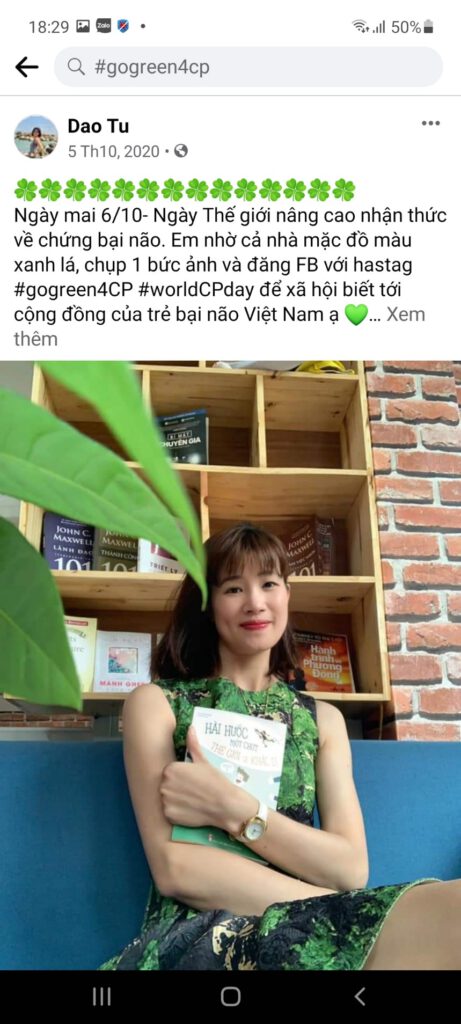Image resolution: width=461 pixels, height=1024 pixels.
Task: Open the post photo of woman with book
Action: (230, 665)
